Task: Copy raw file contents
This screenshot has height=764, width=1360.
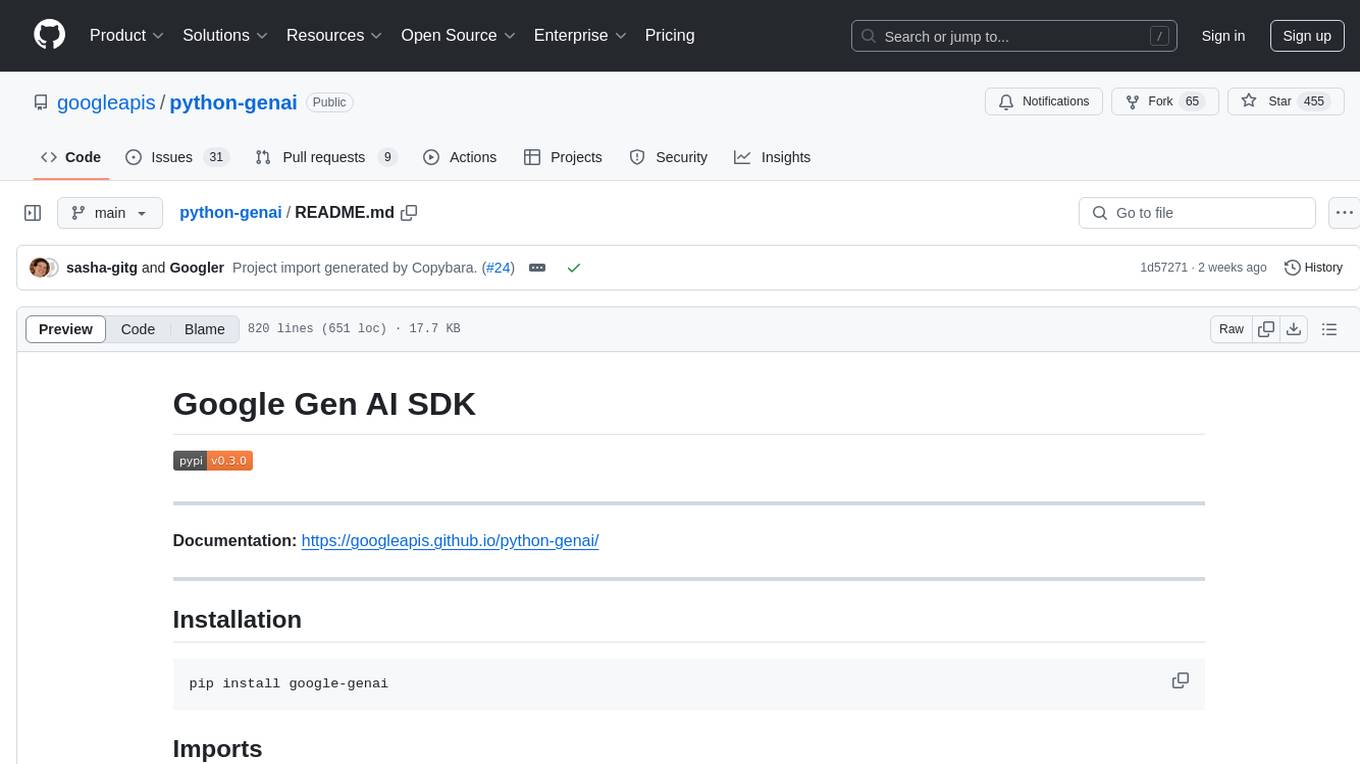Action: click(1266, 329)
